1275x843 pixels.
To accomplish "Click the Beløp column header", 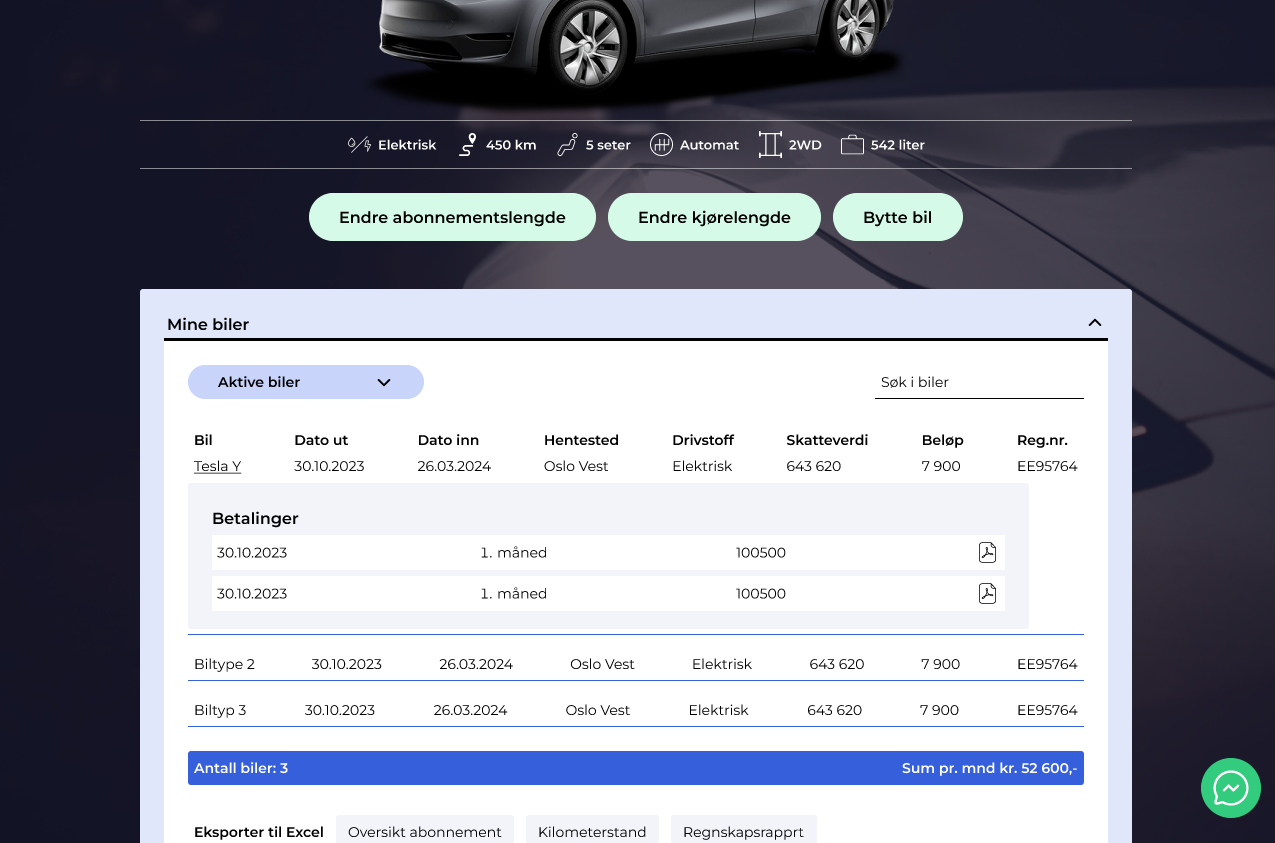I will pos(943,440).
